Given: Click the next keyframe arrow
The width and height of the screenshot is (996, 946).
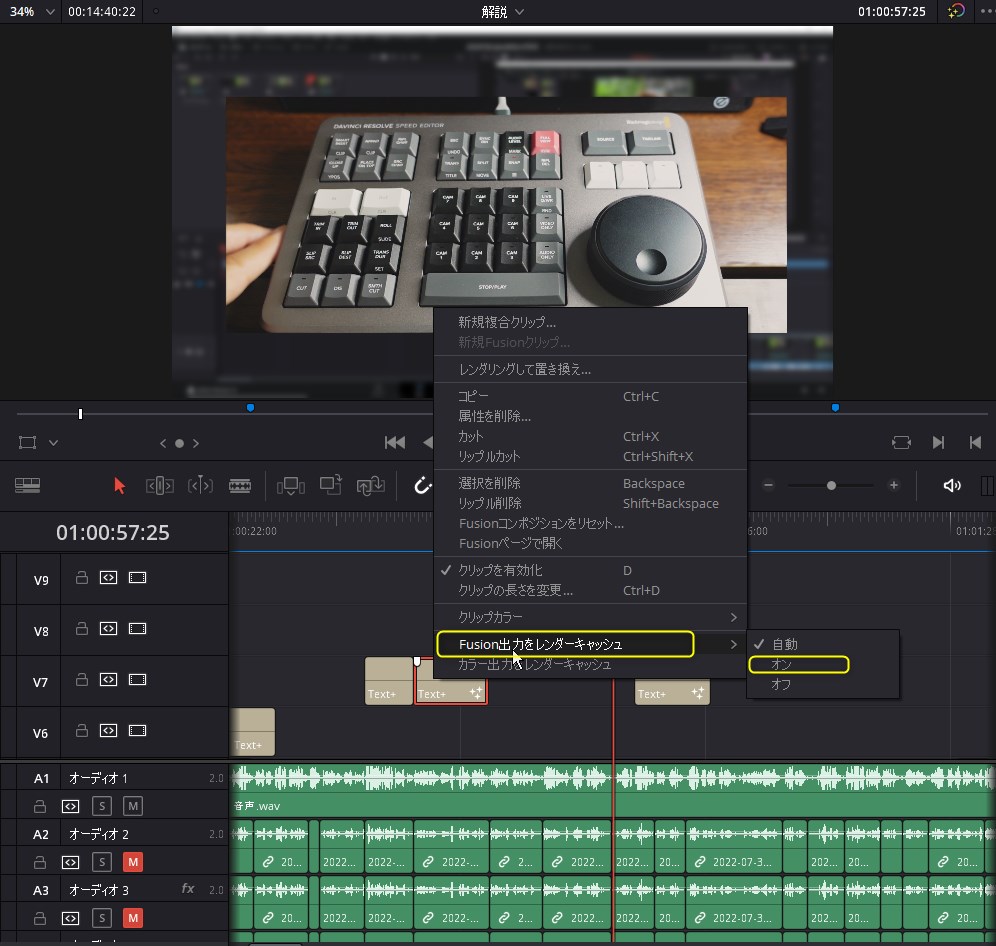Looking at the screenshot, I should [x=196, y=443].
